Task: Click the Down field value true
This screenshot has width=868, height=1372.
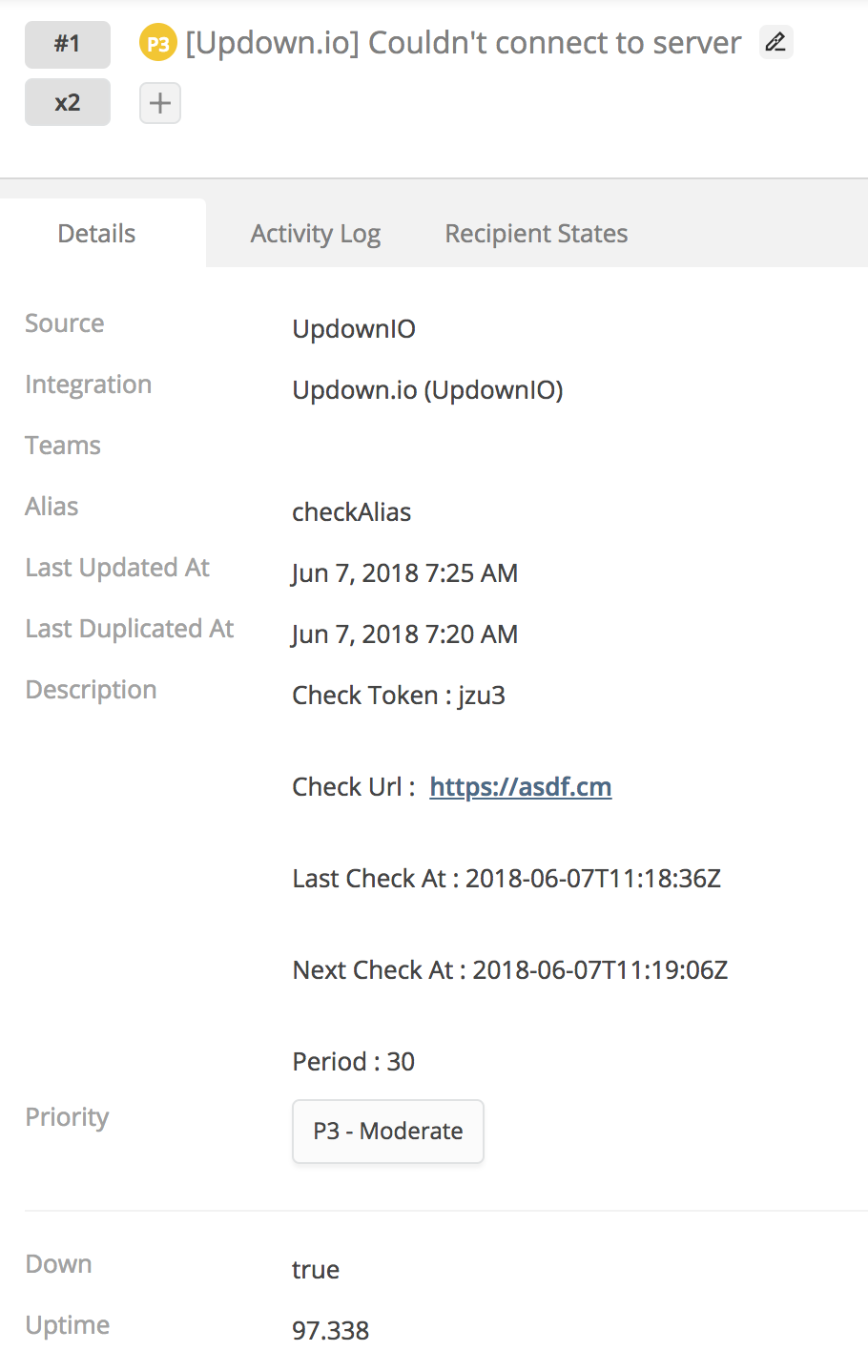Action: point(316,1270)
